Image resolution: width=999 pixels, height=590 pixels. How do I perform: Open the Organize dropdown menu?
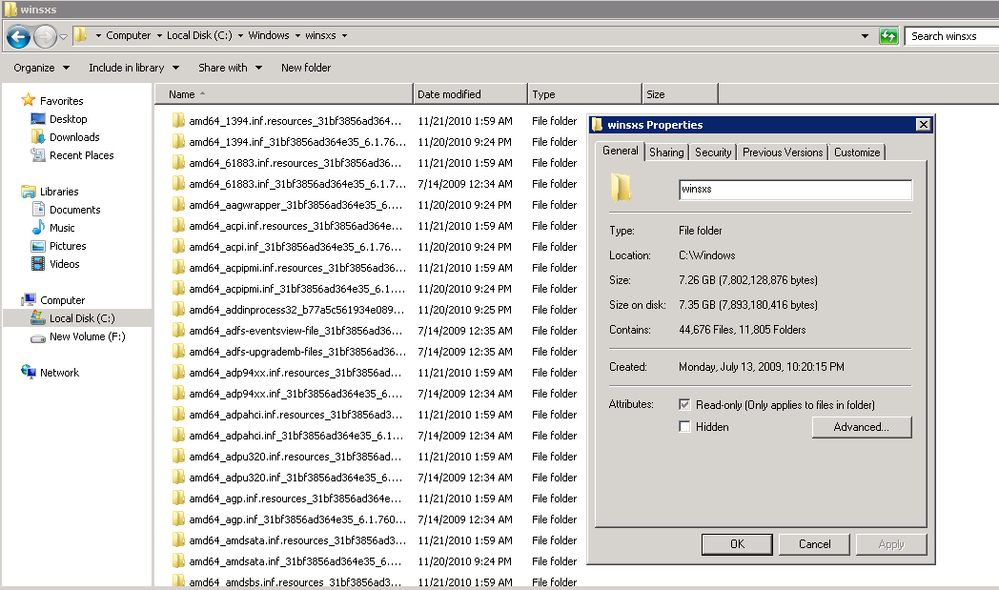(x=41, y=68)
